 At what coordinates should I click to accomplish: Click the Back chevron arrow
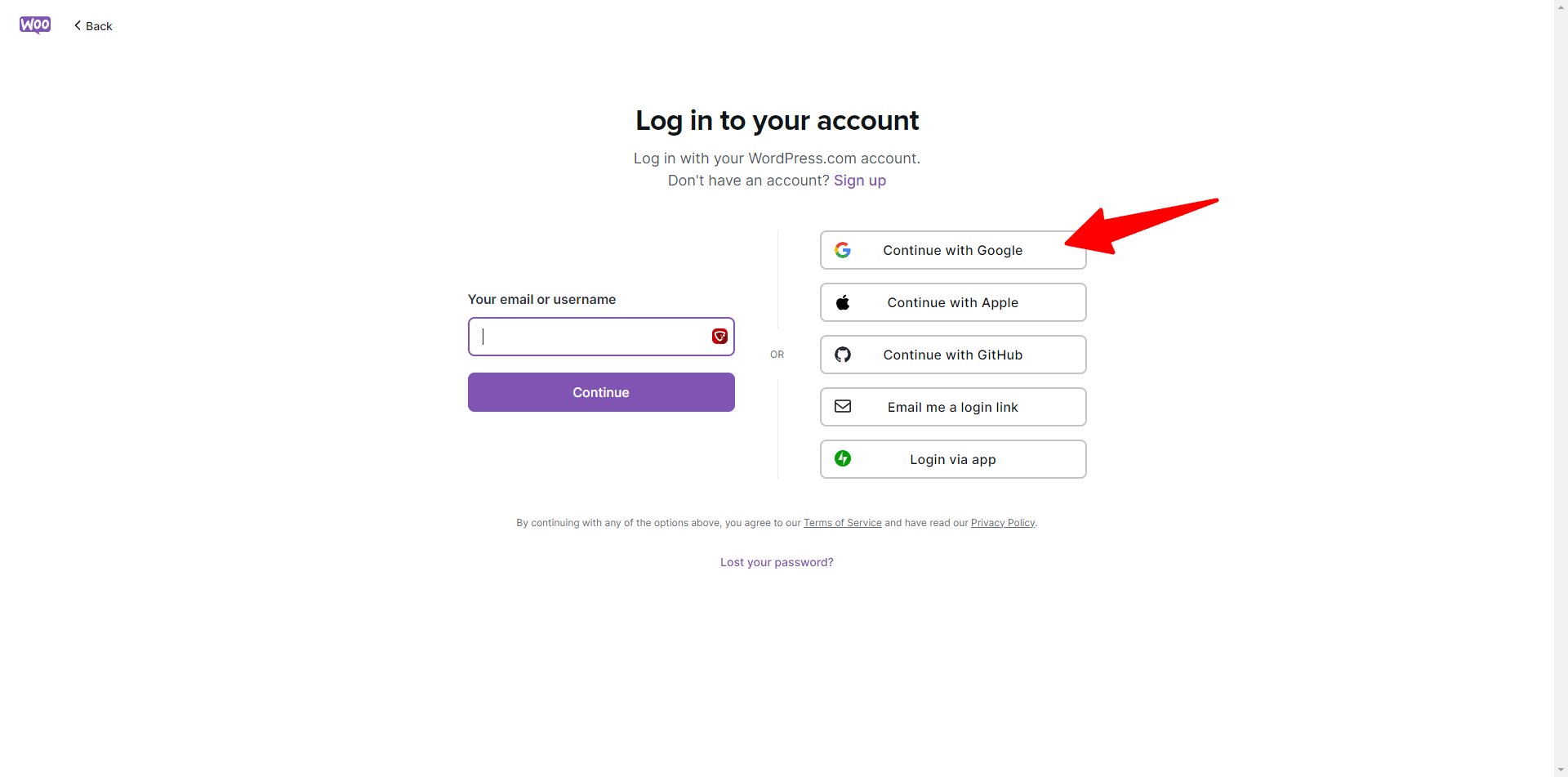point(78,25)
